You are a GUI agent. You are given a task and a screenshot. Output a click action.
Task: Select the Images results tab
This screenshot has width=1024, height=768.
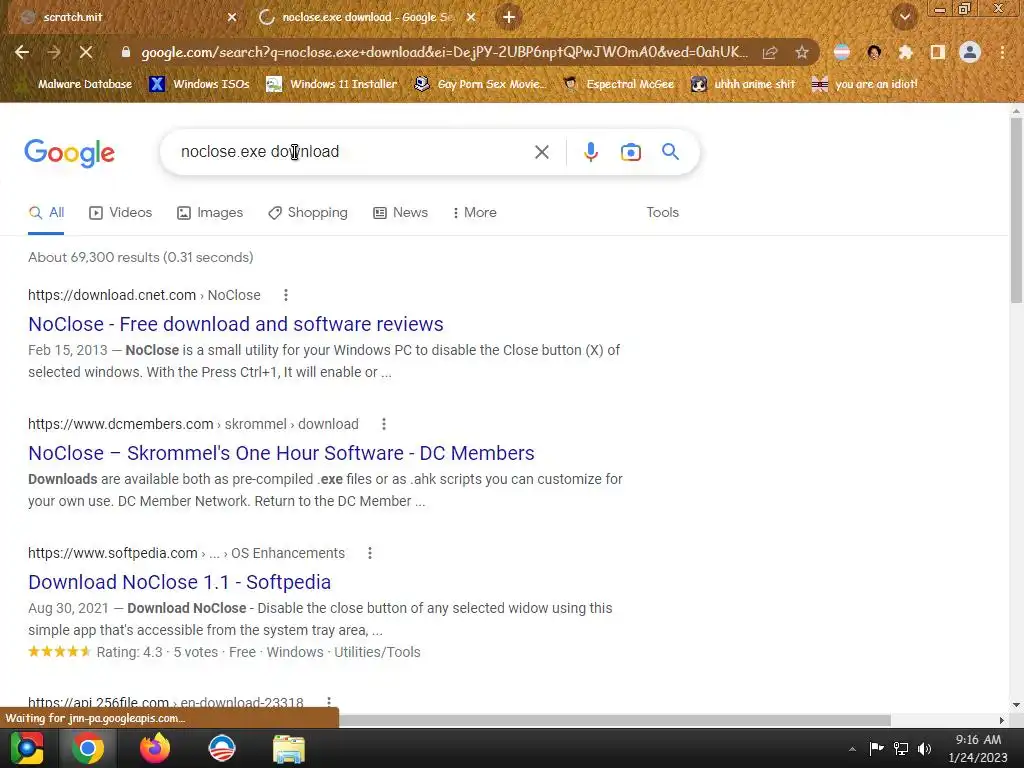[210, 213]
